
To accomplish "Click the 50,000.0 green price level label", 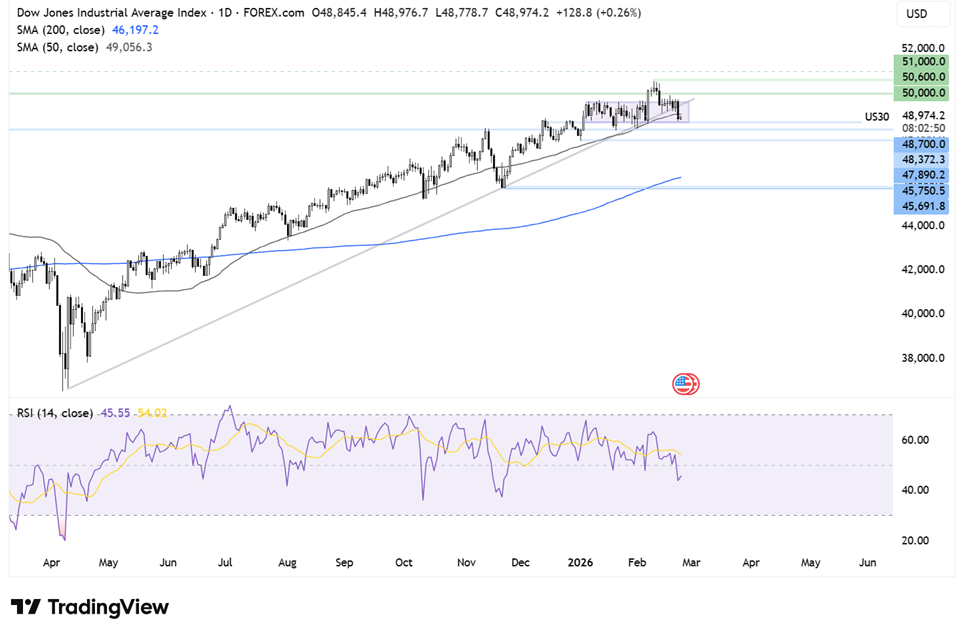I will point(921,93).
